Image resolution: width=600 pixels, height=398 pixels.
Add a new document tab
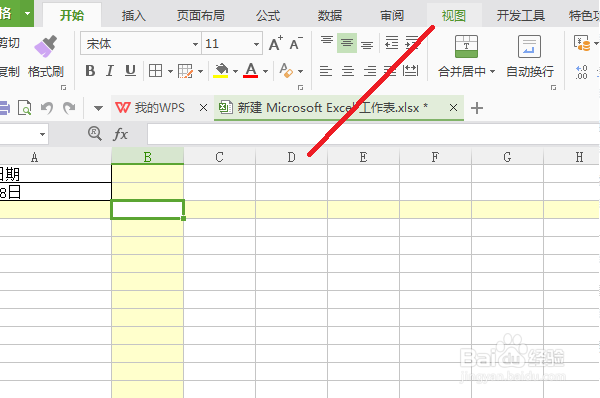point(477,108)
